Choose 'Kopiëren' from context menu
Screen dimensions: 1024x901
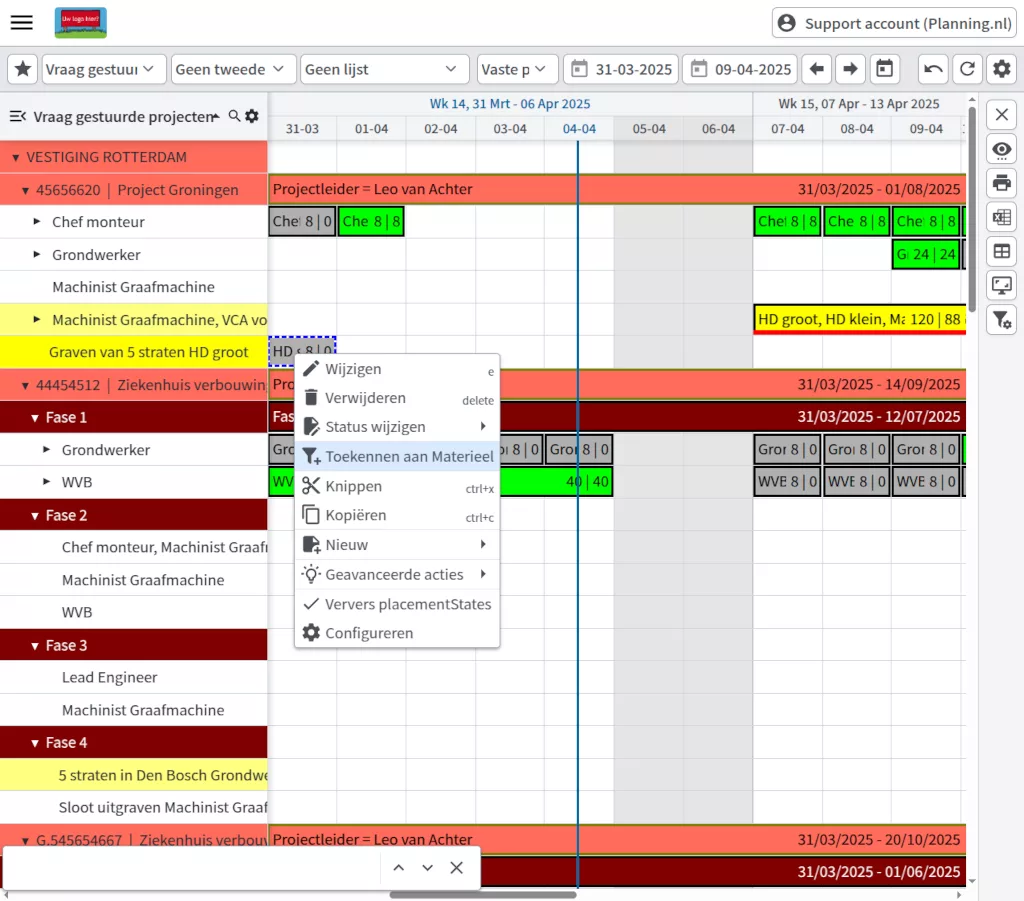[356, 515]
